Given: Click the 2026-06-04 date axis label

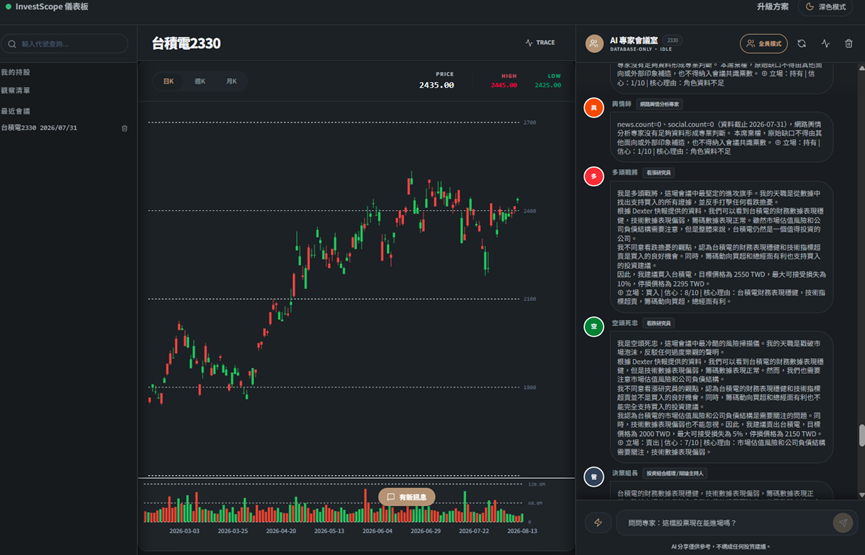Looking at the screenshot, I should 377,531.
